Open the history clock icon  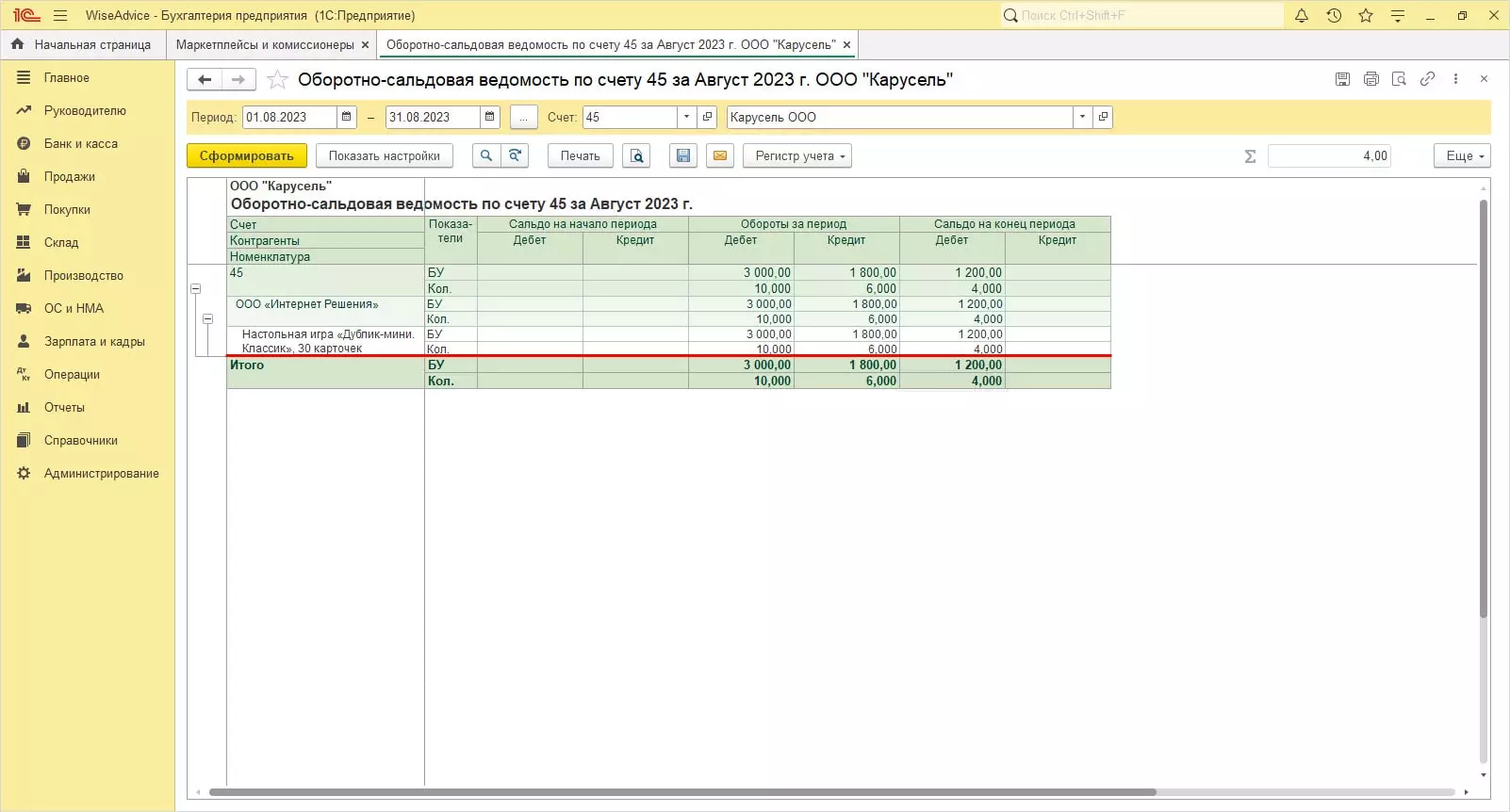(1334, 15)
